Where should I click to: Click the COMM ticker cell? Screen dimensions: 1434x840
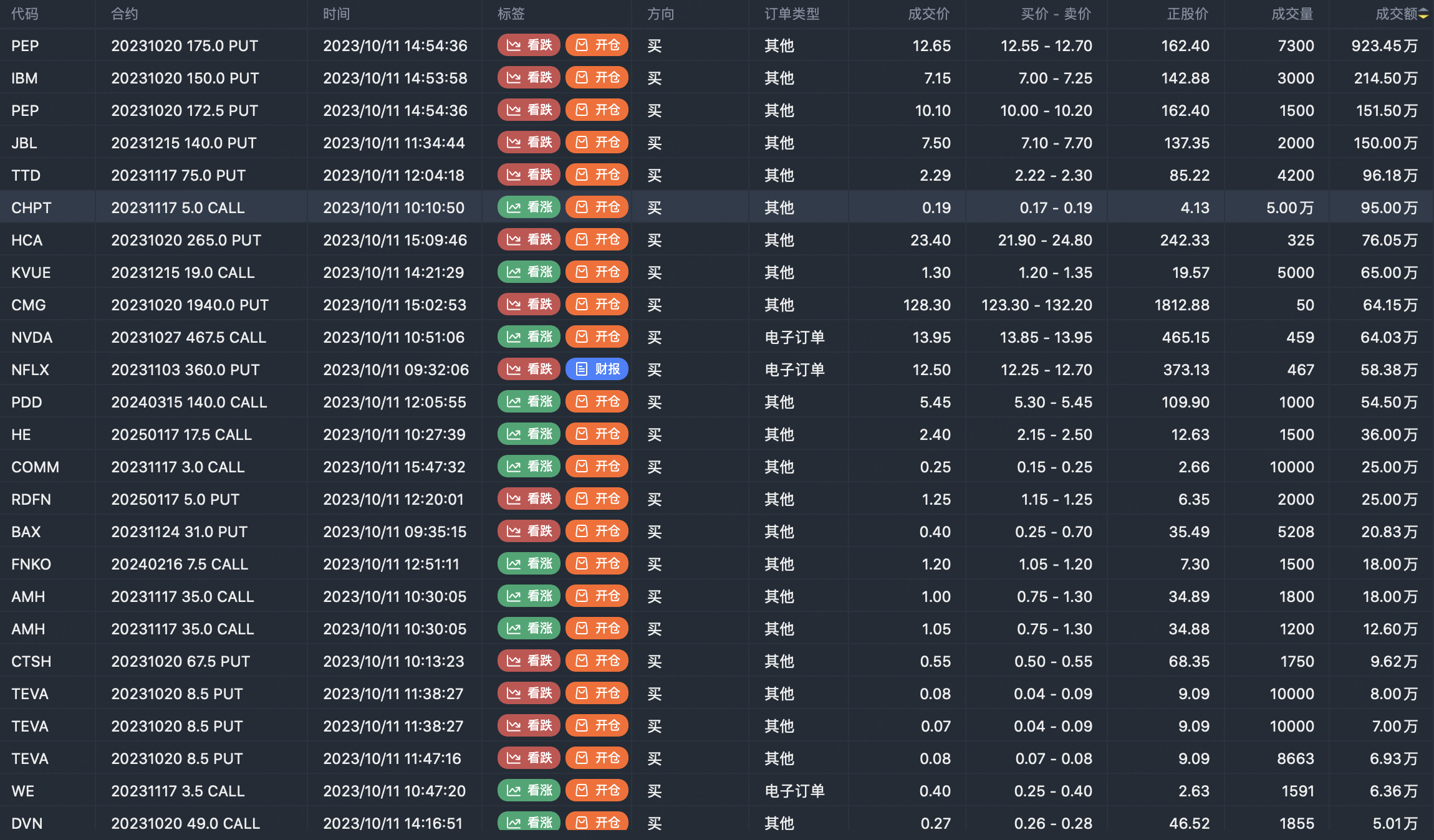(35, 467)
